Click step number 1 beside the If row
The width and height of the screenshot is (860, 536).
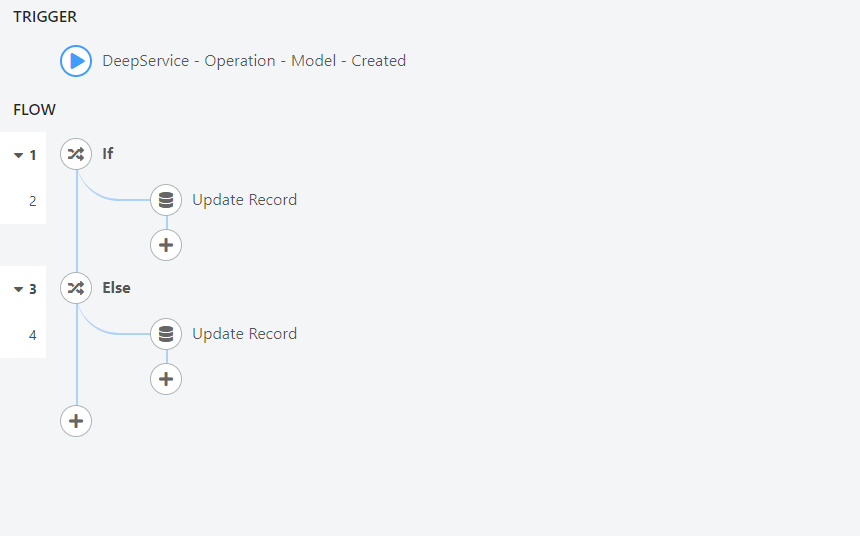33,155
